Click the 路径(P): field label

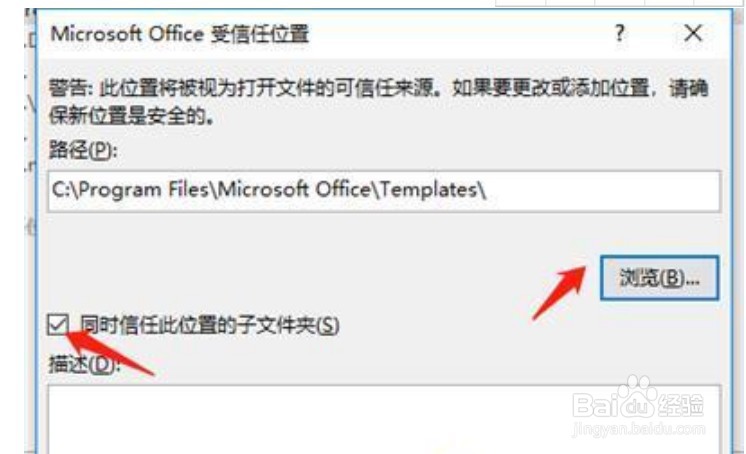[x=83, y=151]
